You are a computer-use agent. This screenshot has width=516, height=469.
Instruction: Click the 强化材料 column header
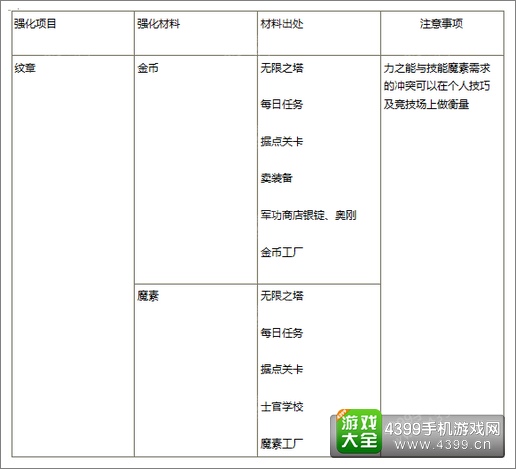coord(158,24)
